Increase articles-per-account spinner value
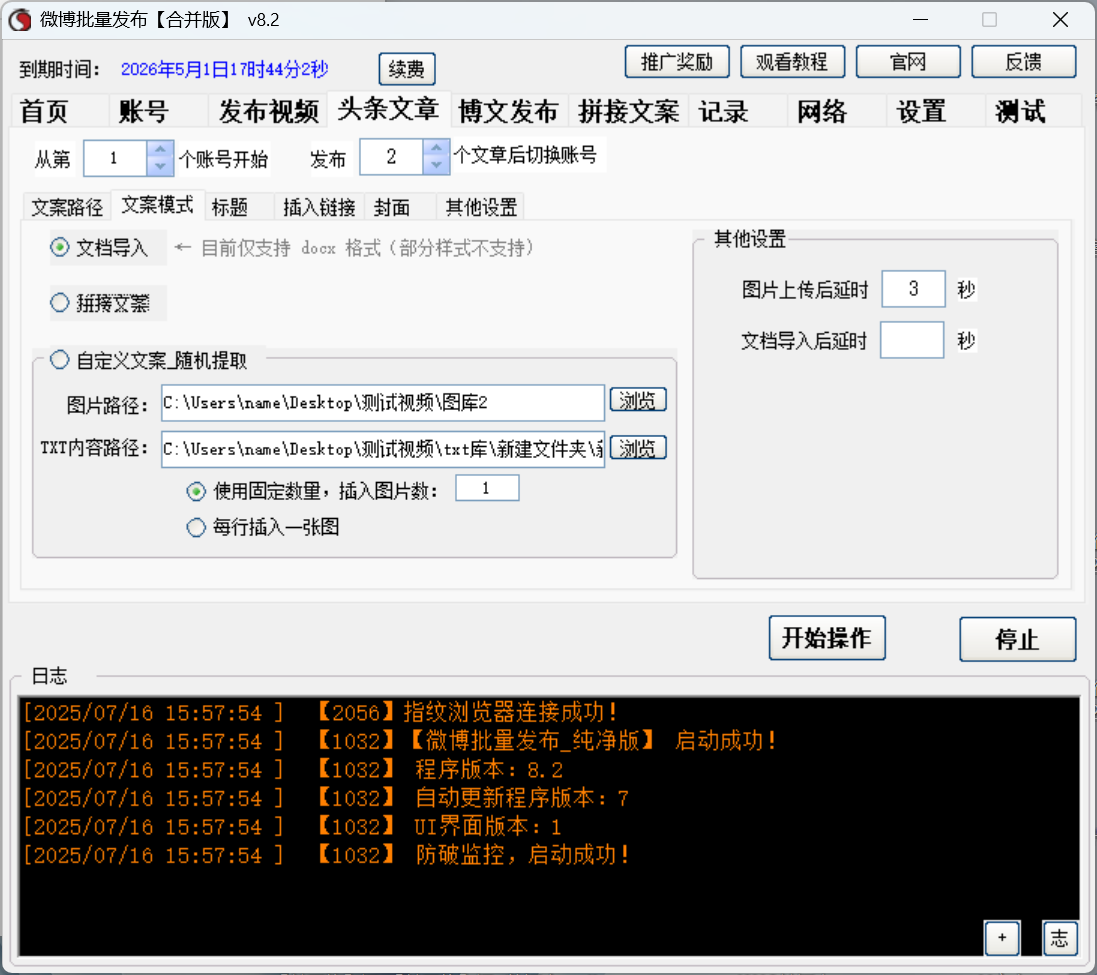1097x975 pixels. pos(436,148)
